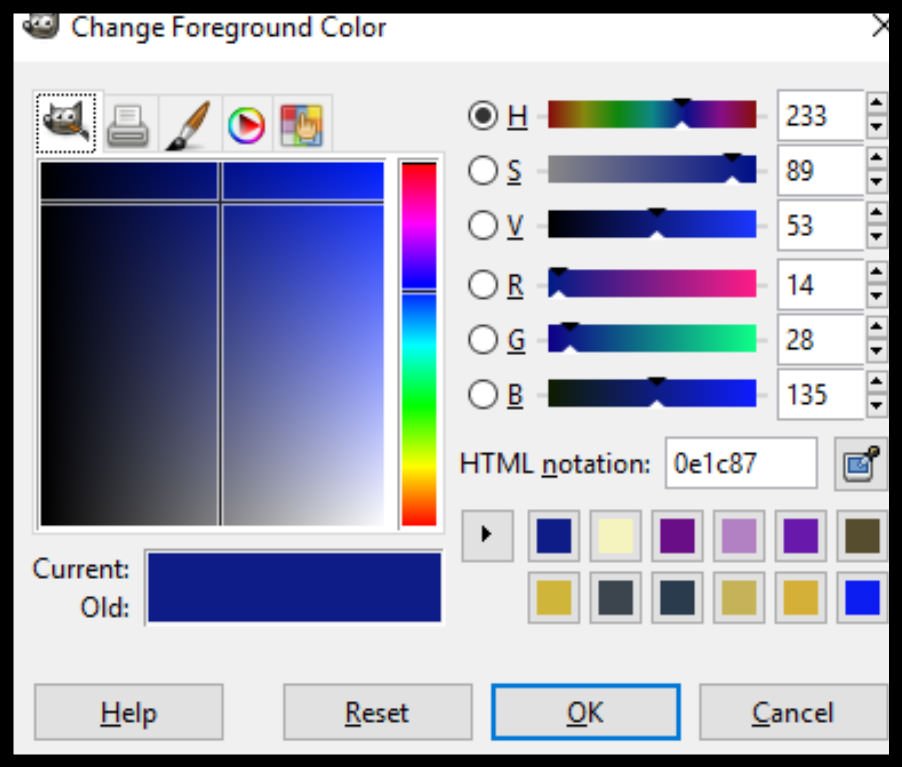Decrease the G value with down arrow
The width and height of the screenshot is (902, 767).
[x=876, y=351]
